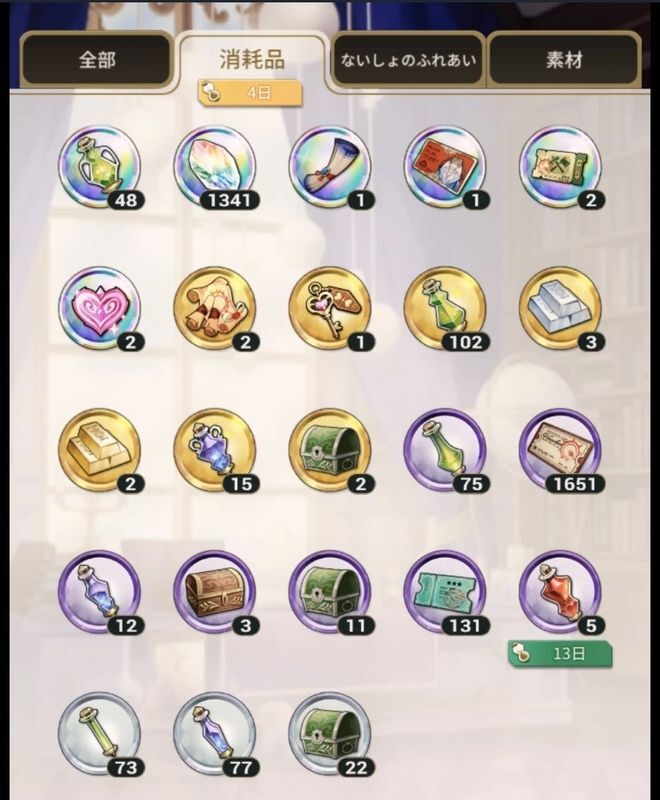660x800 pixels.
Task: Open the brown wooden chest item
Action: [214, 591]
